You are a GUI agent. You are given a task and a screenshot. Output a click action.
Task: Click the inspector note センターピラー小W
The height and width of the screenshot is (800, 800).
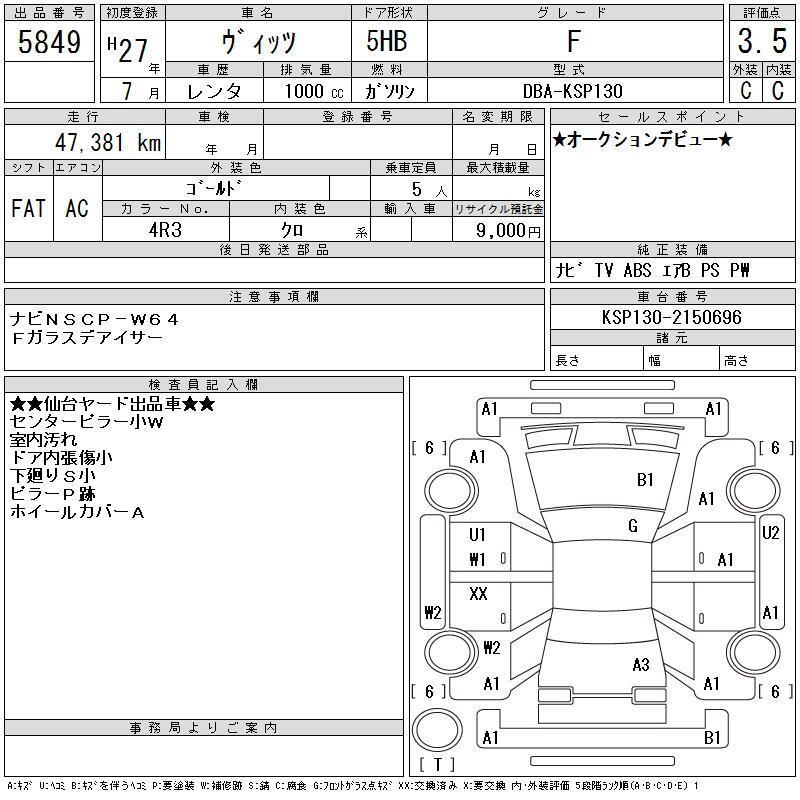(x=86, y=422)
